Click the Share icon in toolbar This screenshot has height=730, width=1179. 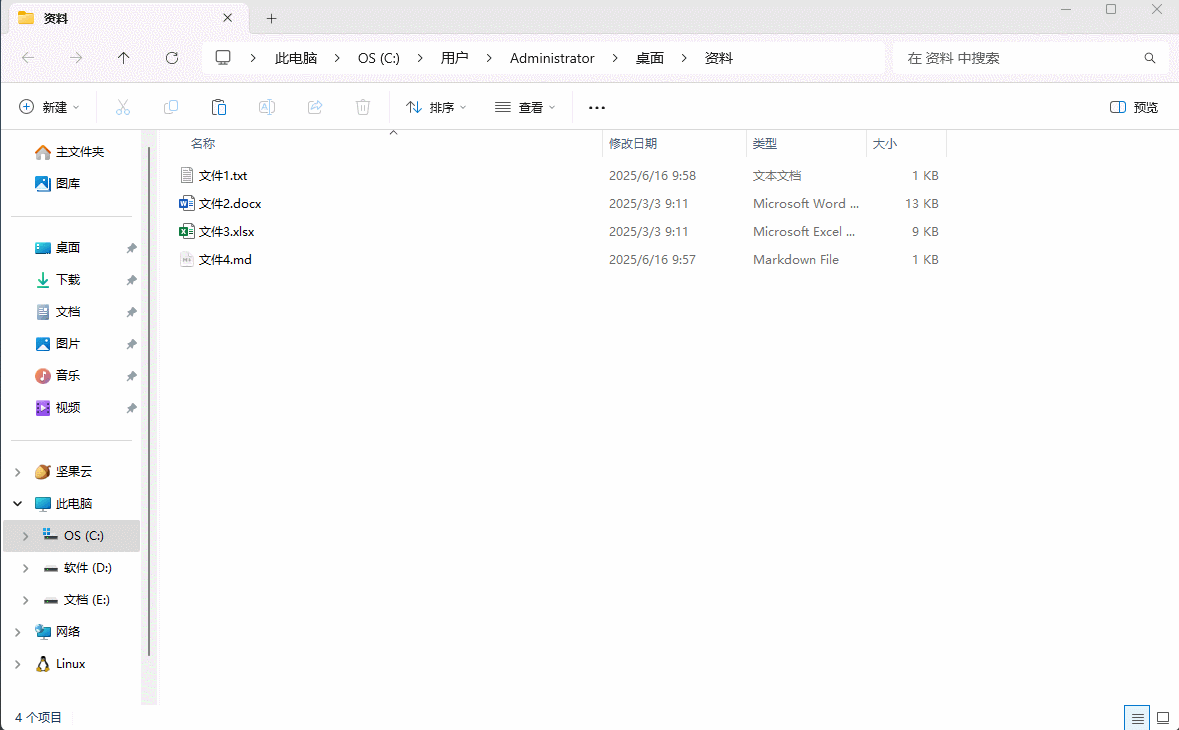click(315, 107)
